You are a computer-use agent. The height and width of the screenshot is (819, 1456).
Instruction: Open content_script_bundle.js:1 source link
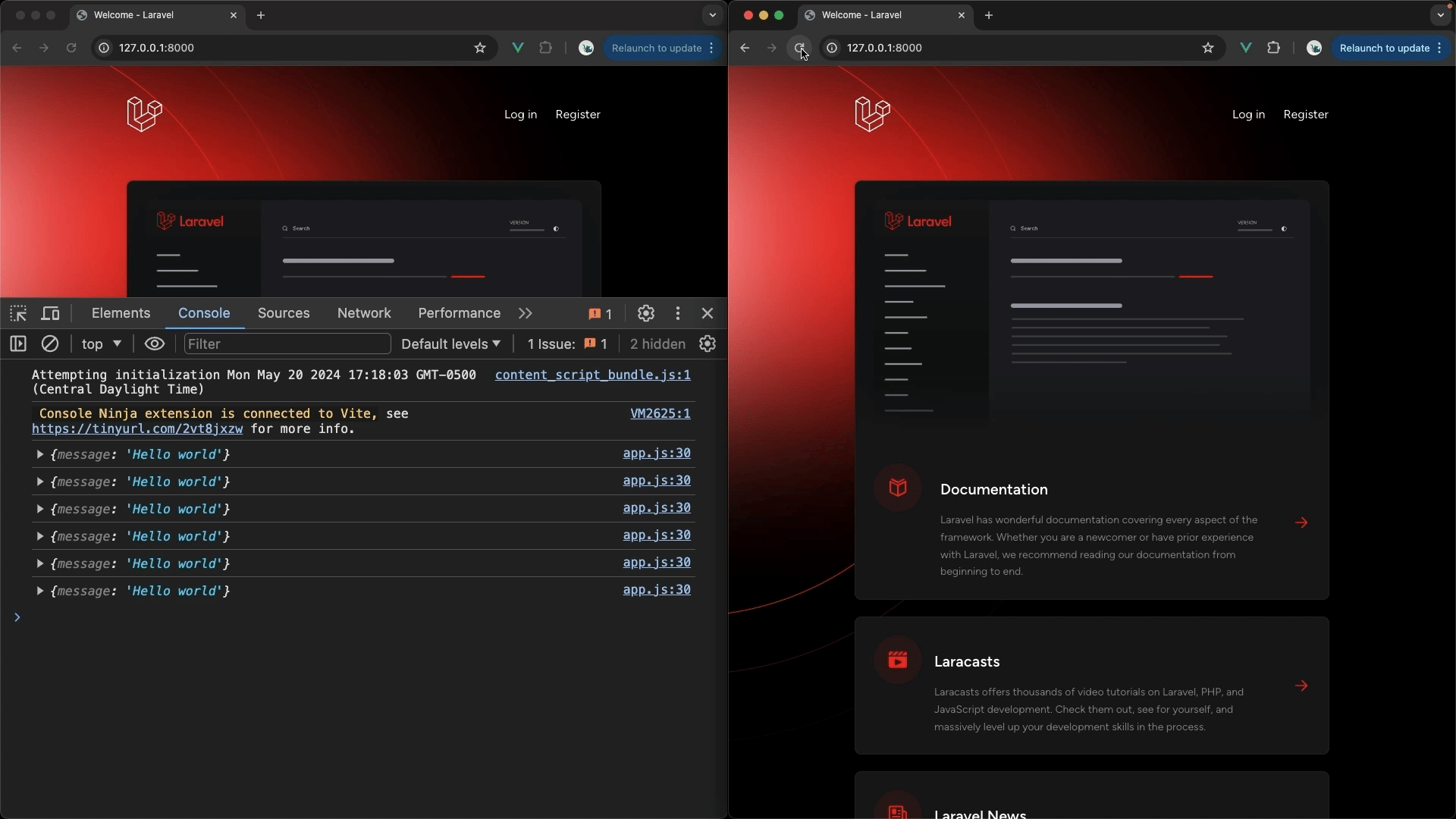coord(593,375)
